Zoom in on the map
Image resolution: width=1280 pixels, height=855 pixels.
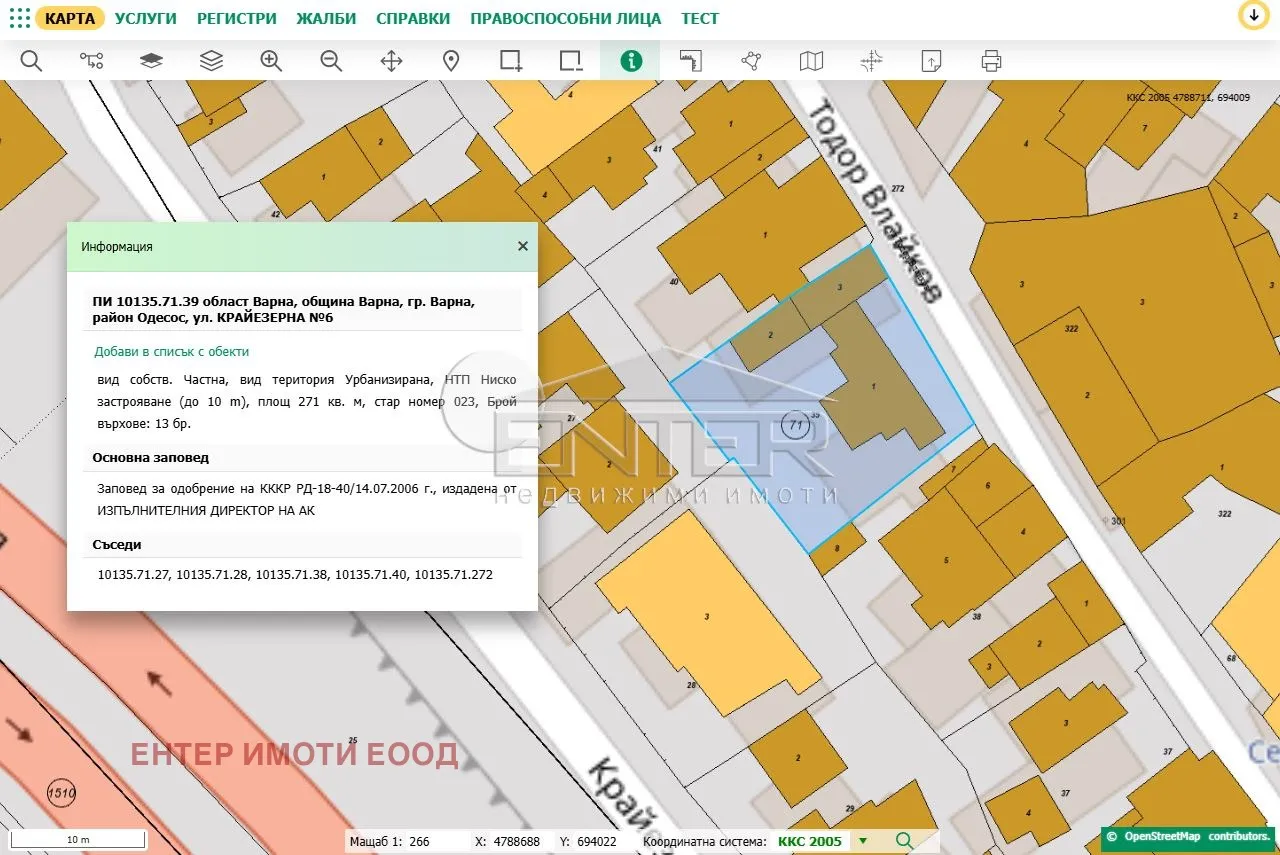pos(271,61)
